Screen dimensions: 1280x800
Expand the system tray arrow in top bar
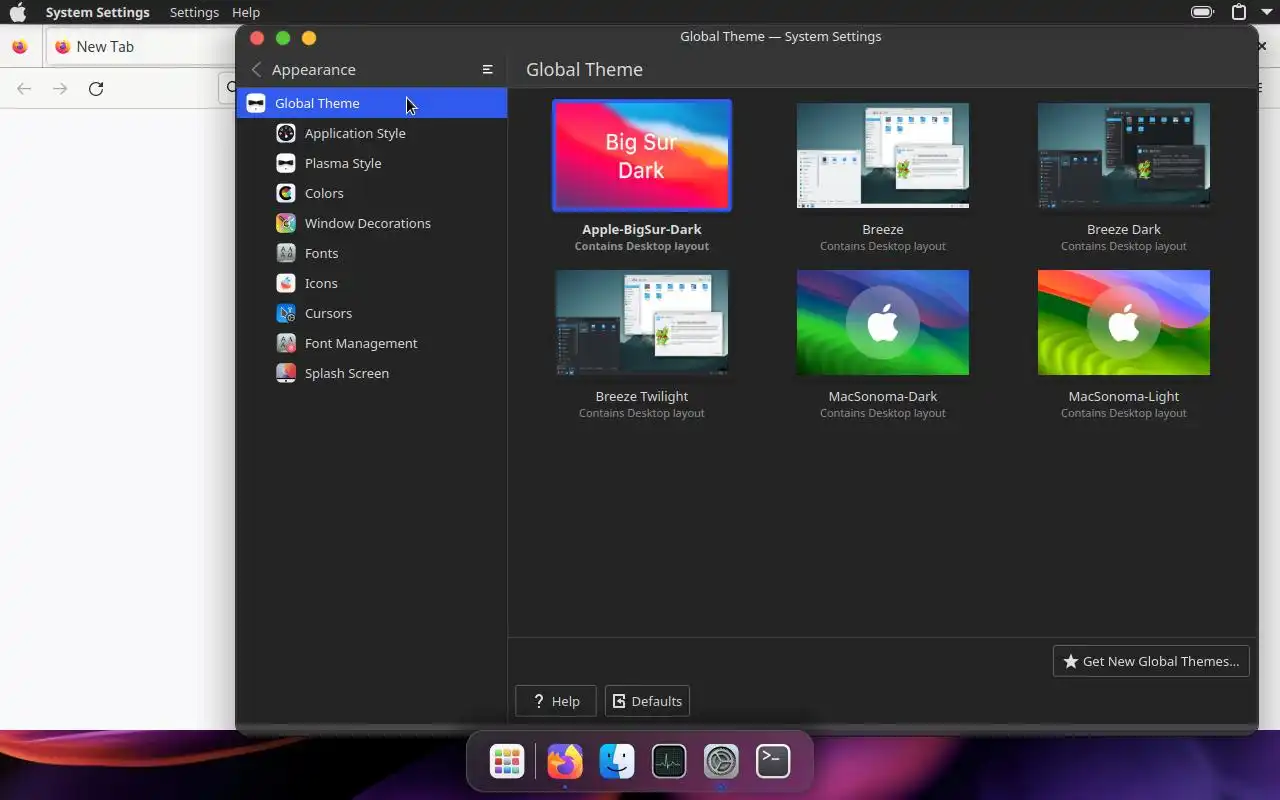(1266, 12)
